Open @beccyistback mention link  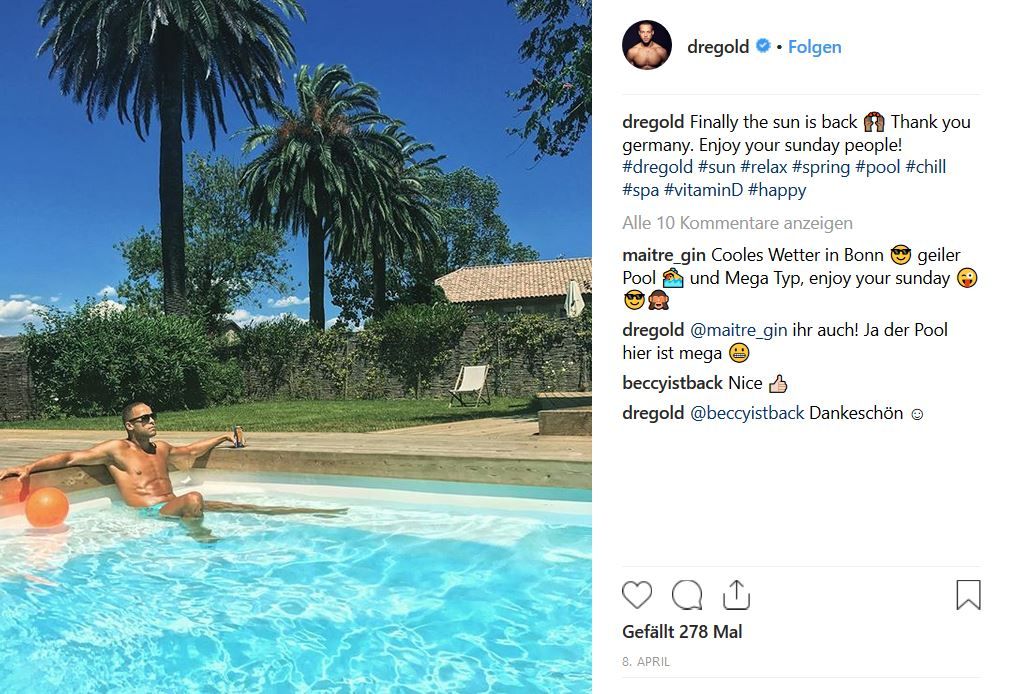[x=747, y=413]
